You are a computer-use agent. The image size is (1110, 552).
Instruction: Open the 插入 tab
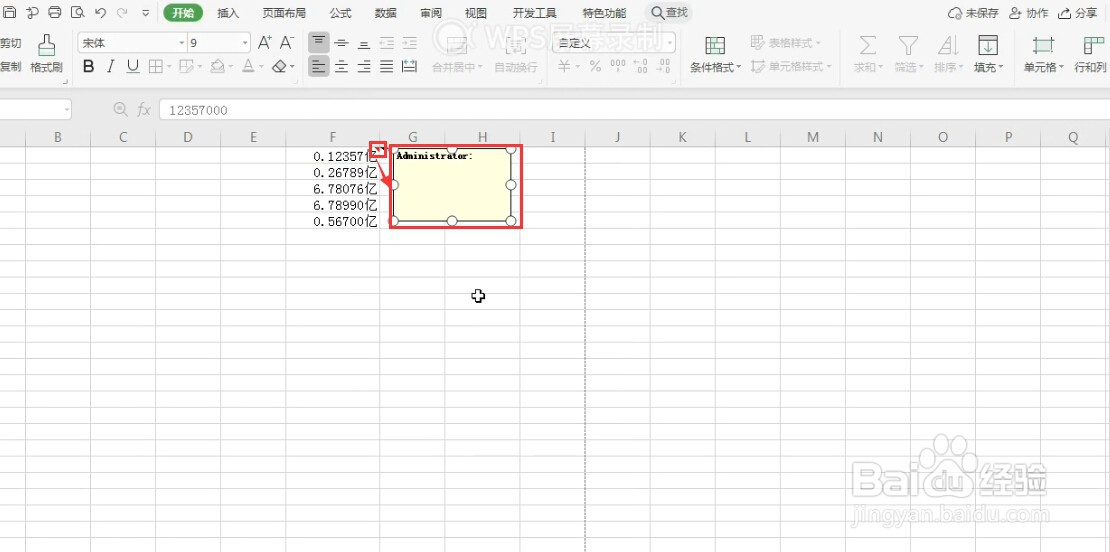[x=228, y=13]
